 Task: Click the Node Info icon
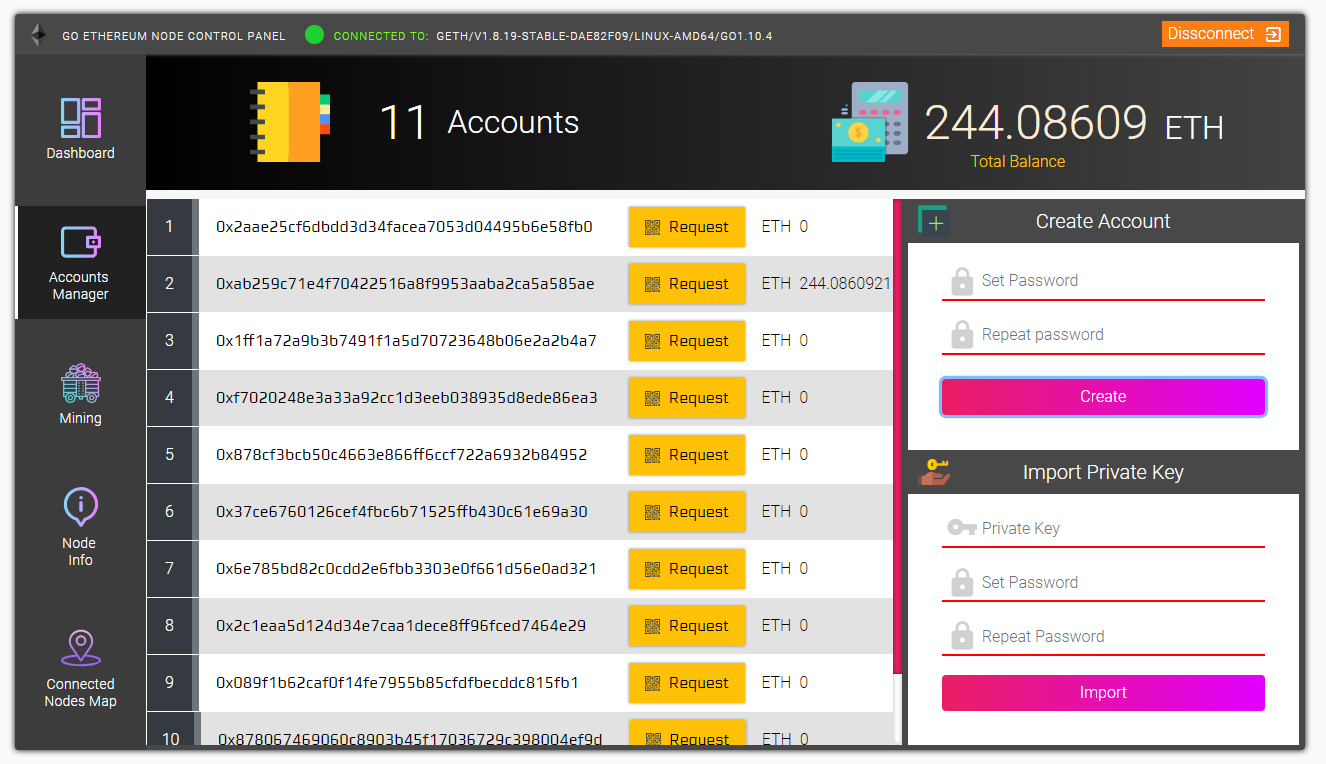pyautogui.click(x=80, y=506)
